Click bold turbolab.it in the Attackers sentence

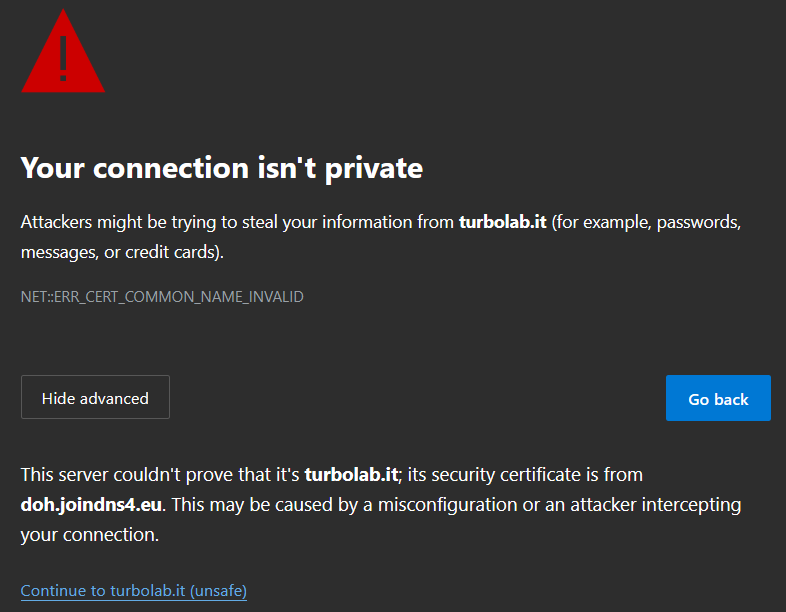(x=502, y=222)
